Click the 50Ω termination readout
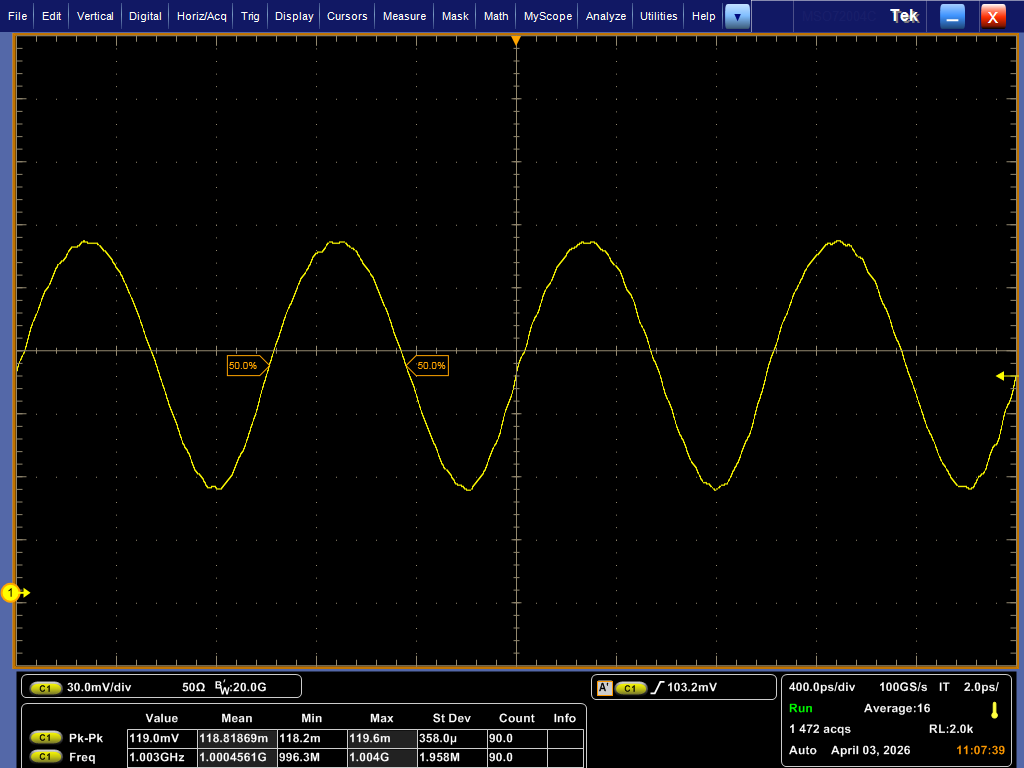 click(193, 687)
